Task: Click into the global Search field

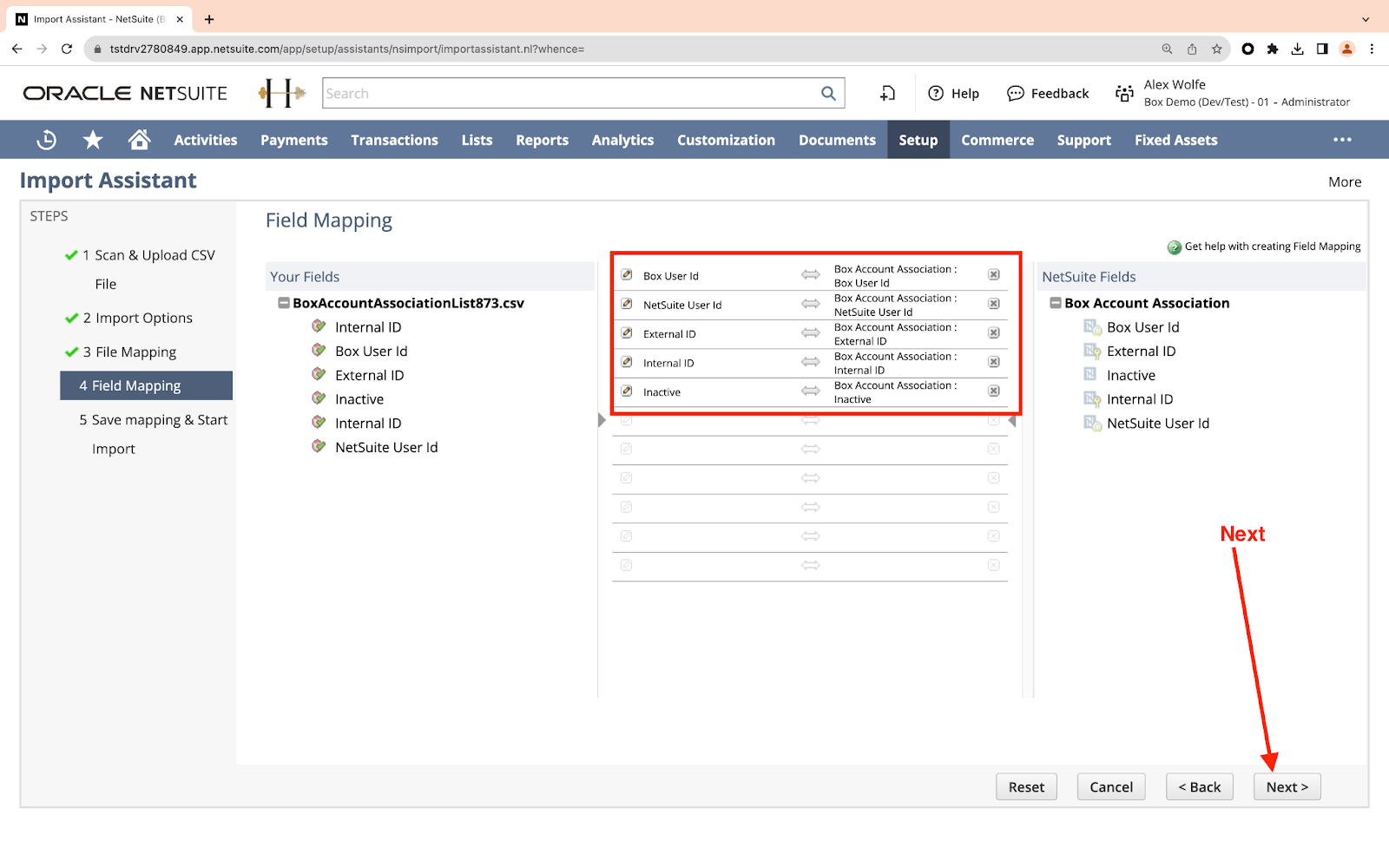Action: click(569, 94)
